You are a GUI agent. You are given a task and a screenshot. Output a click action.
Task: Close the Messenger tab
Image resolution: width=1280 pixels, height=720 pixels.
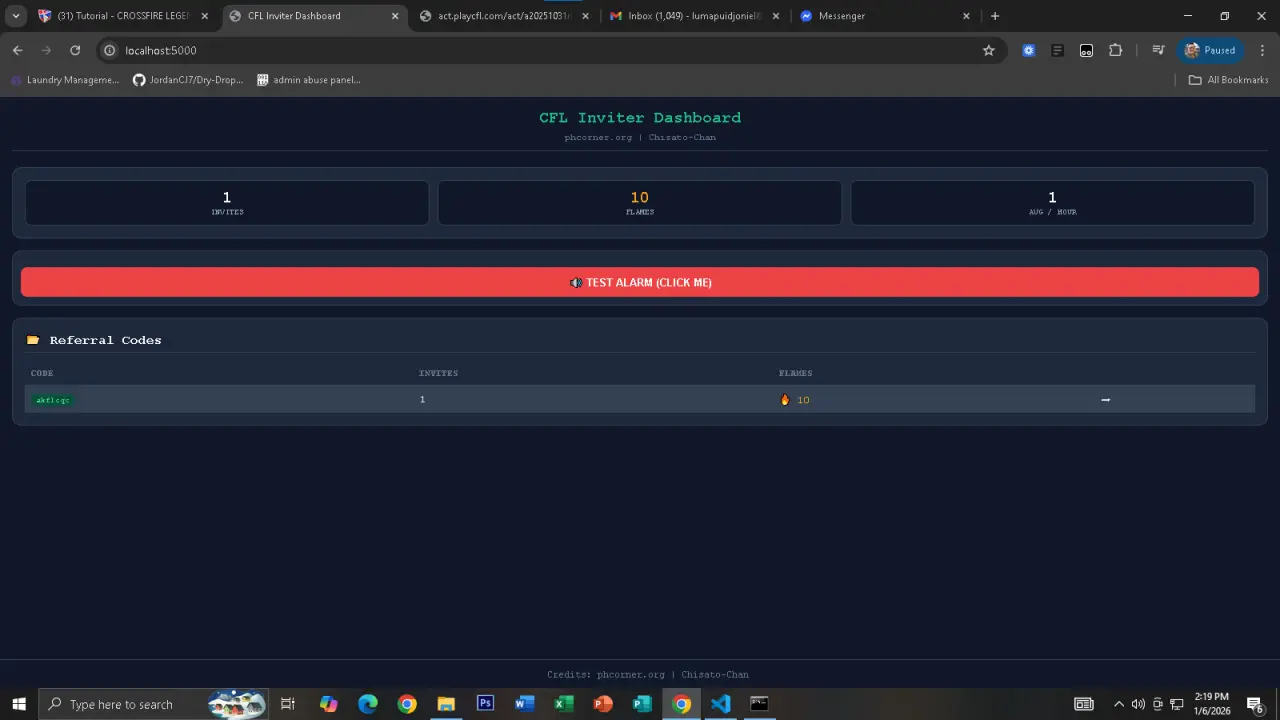point(966,16)
